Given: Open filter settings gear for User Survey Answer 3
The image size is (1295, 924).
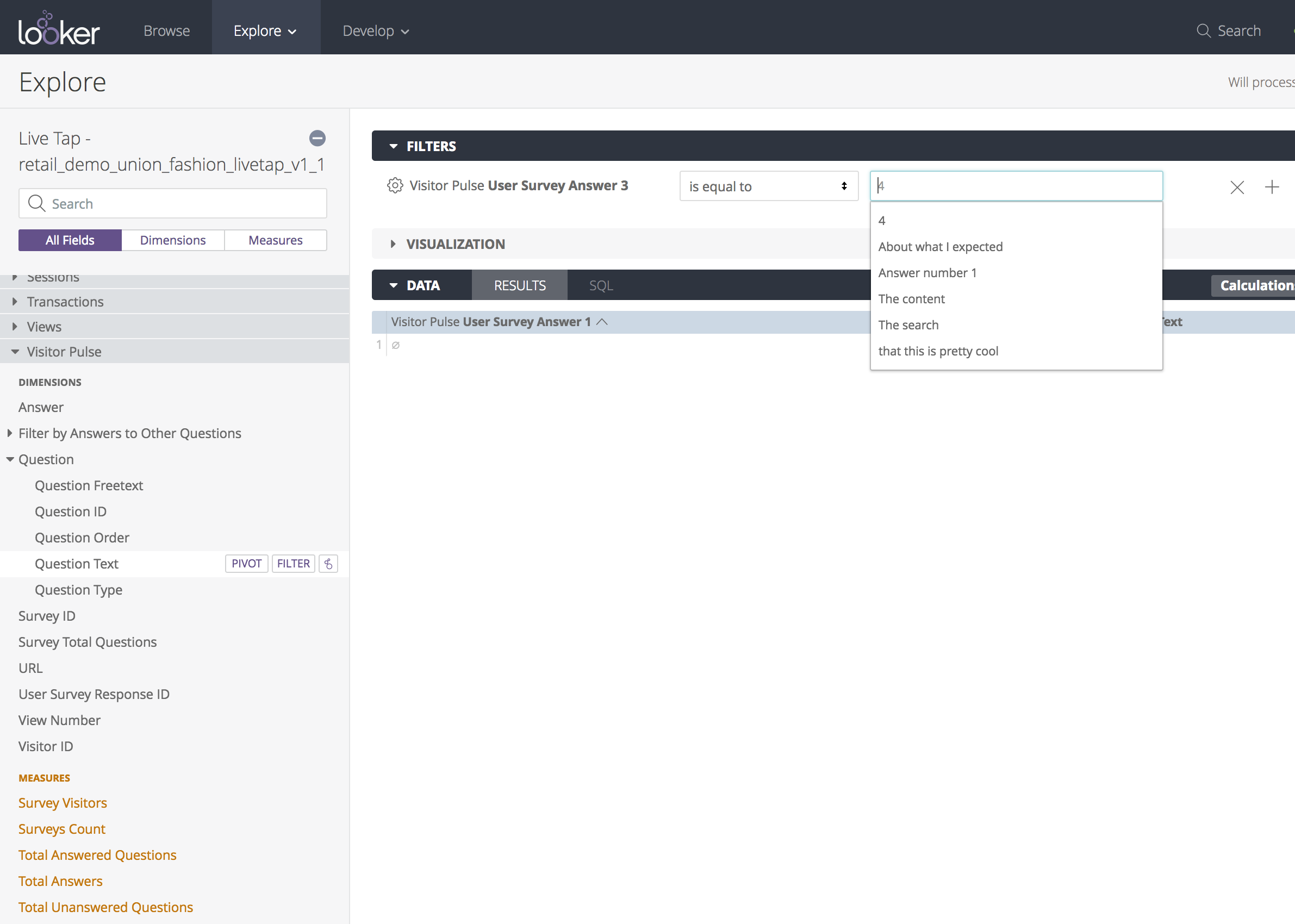Looking at the screenshot, I should (395, 185).
